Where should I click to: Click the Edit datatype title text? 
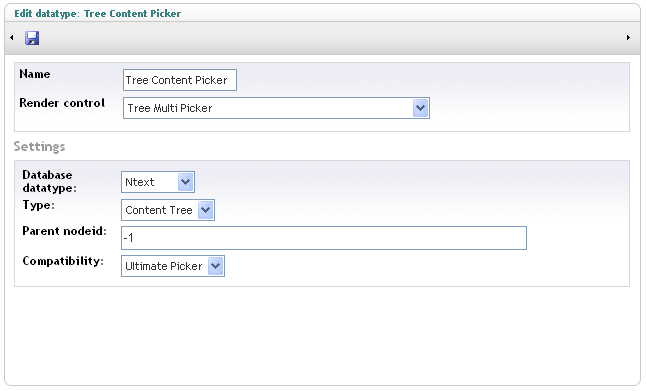(x=98, y=14)
